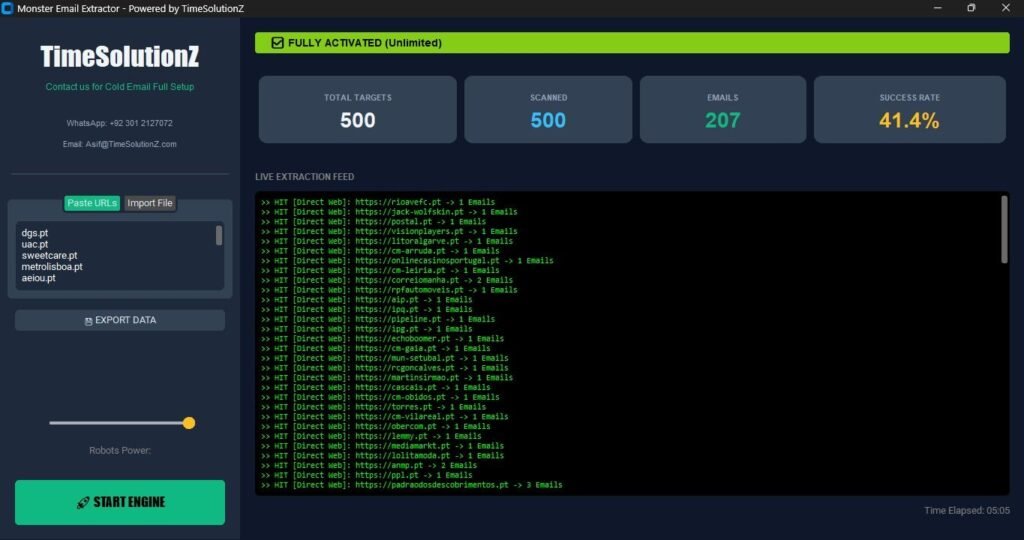Open the Cold Email Full Setup contact link

click(120, 87)
